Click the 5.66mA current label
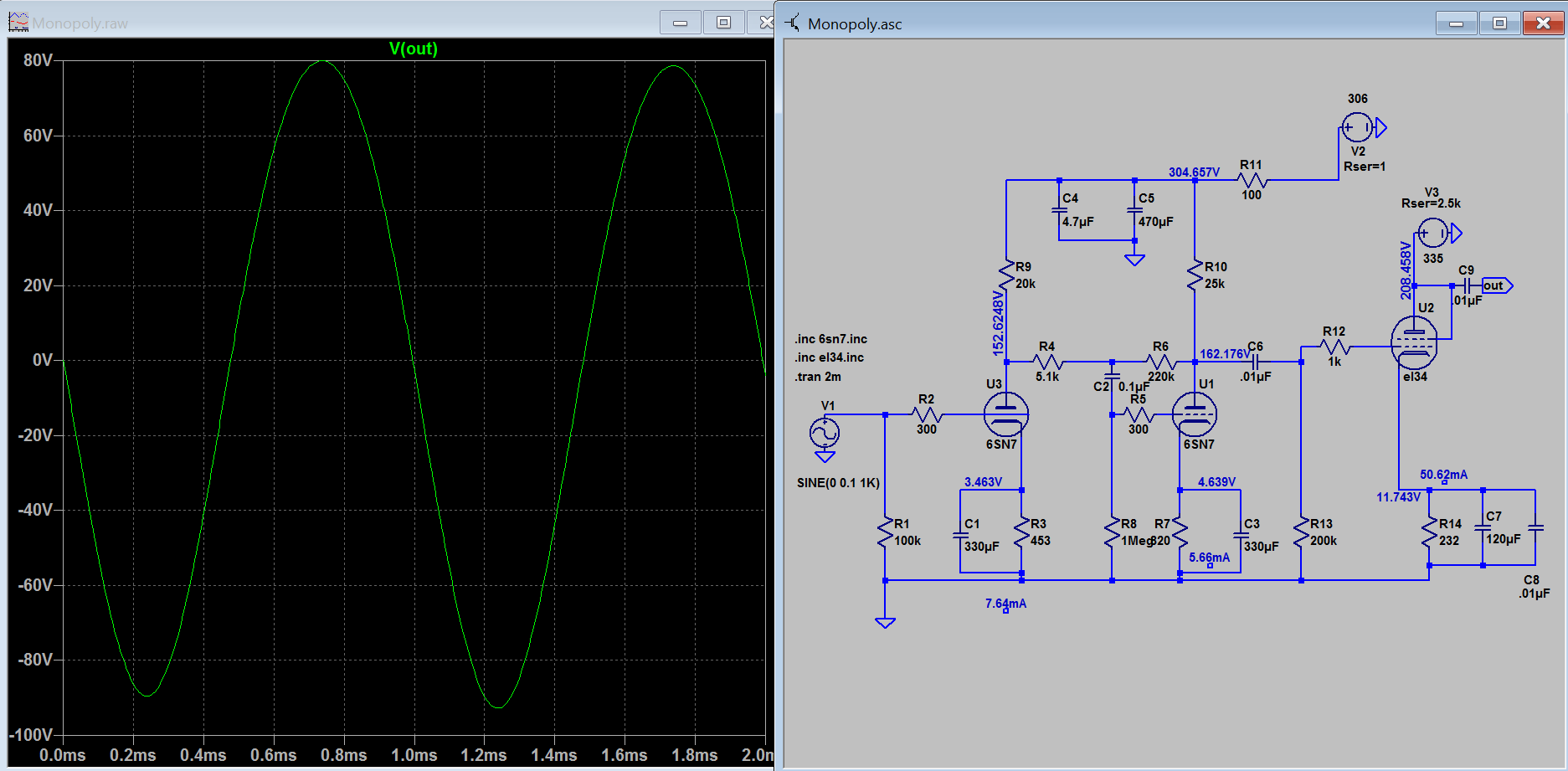Image resolution: width=1568 pixels, height=771 pixels. click(x=1209, y=558)
